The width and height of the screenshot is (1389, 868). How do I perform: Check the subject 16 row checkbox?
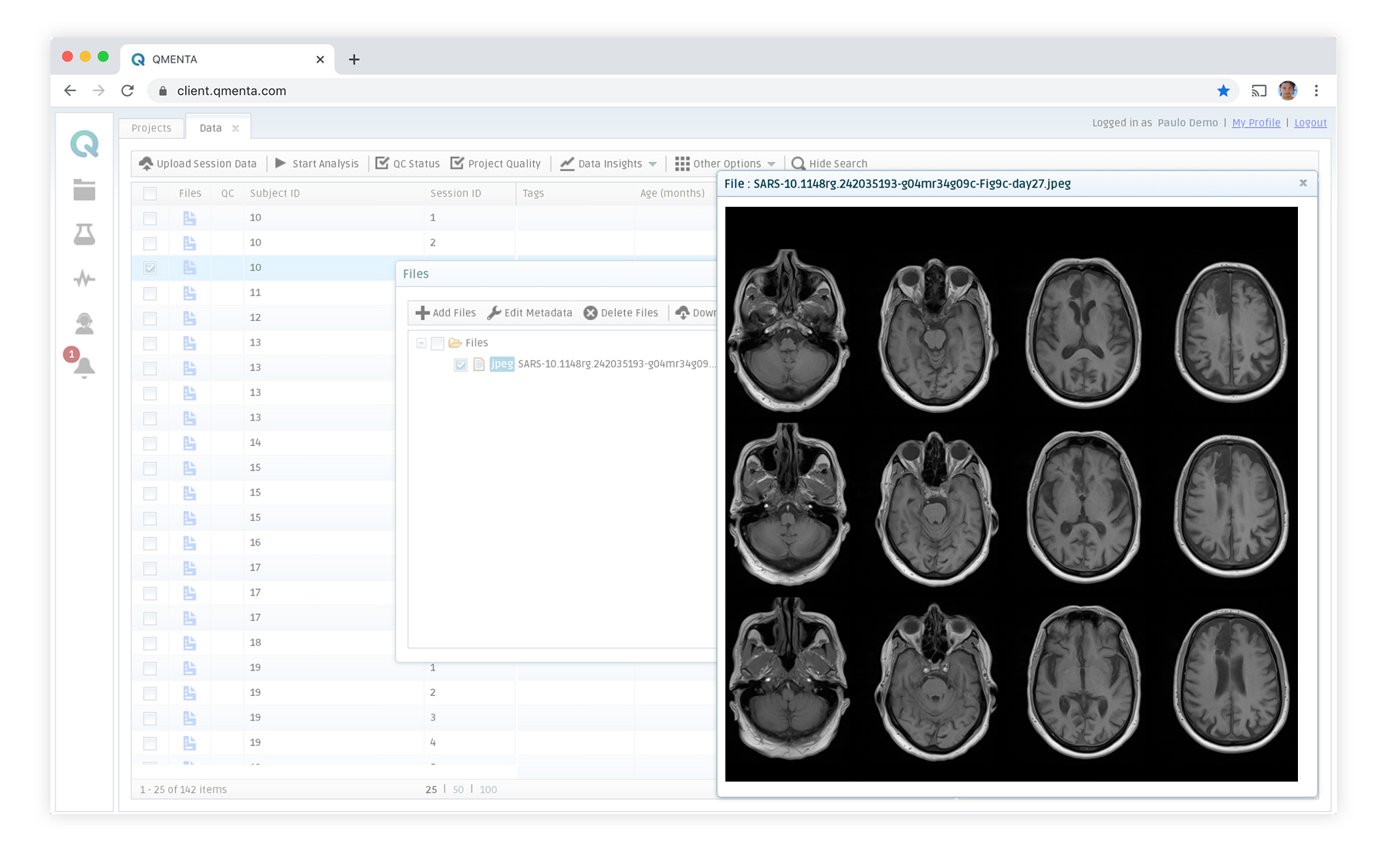pos(150,543)
